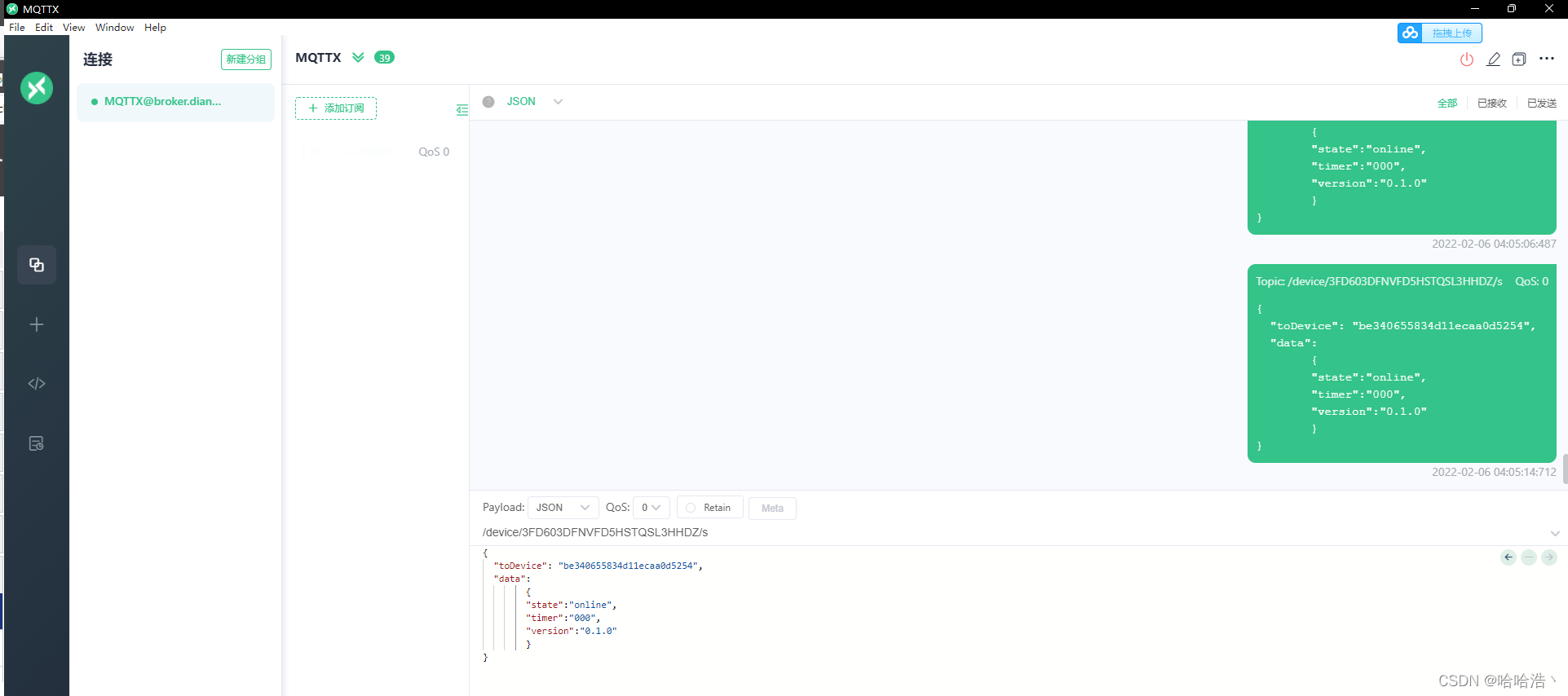Viewport: 1568px width, 696px height.
Task: Click the 连接 heading
Action: tap(98, 59)
